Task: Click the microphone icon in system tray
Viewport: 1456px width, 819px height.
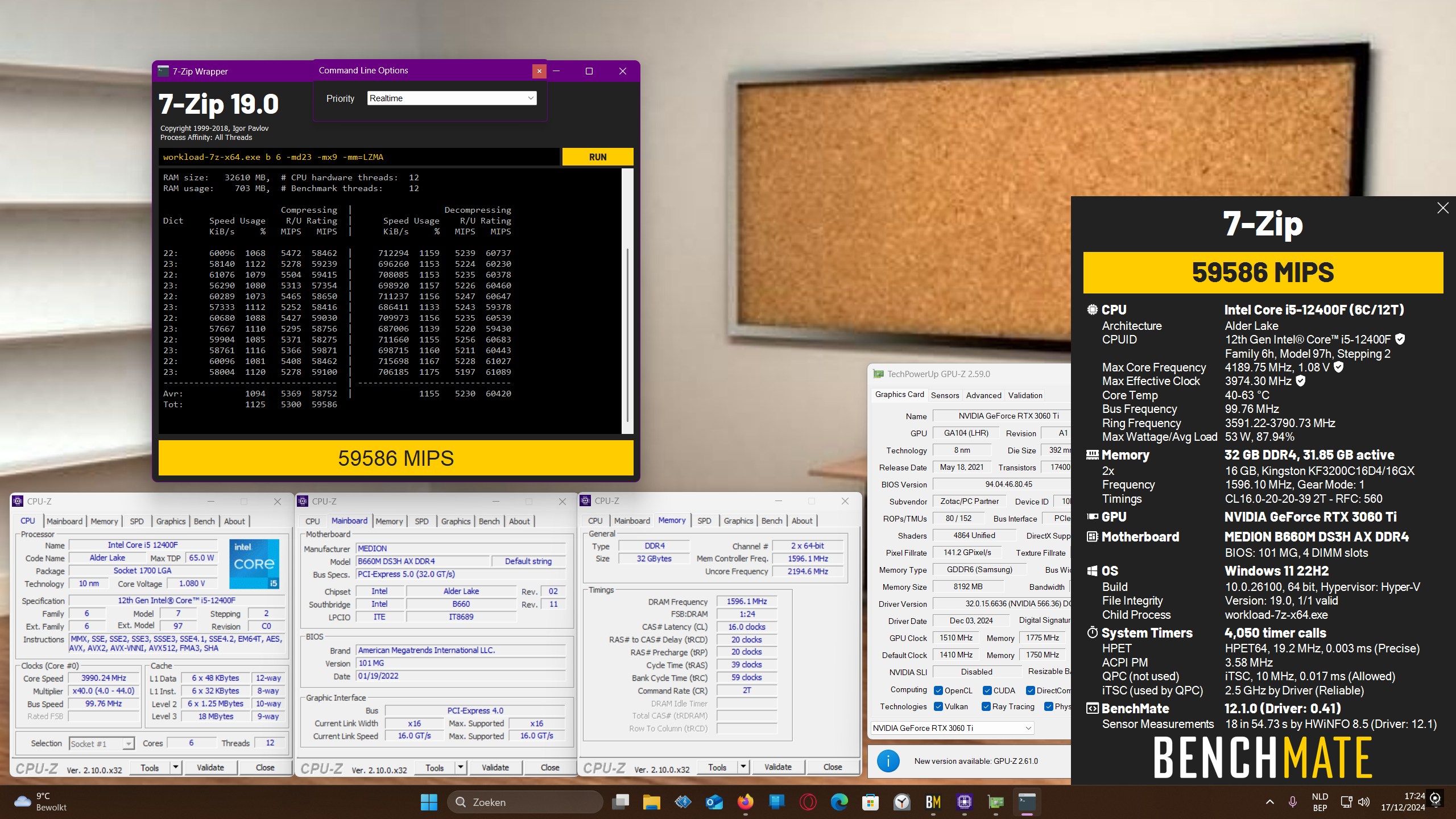Action: pos(1292,802)
